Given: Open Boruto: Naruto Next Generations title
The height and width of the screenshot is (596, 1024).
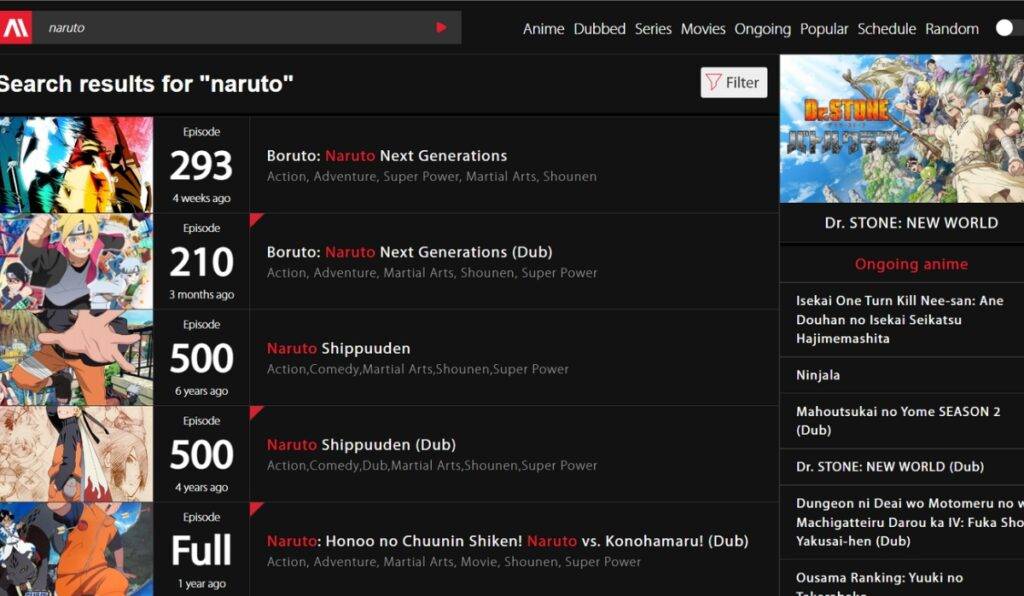Looking at the screenshot, I should (x=387, y=155).
